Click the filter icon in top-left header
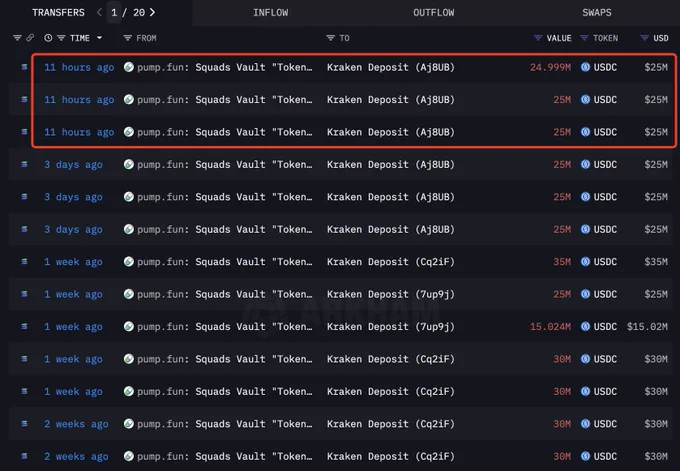 click(x=17, y=38)
